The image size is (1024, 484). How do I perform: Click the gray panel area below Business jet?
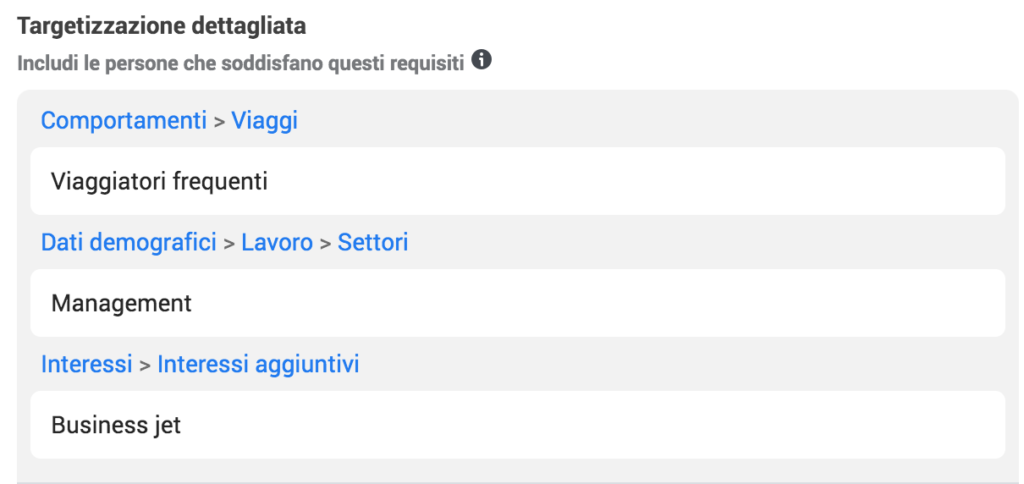point(517,470)
